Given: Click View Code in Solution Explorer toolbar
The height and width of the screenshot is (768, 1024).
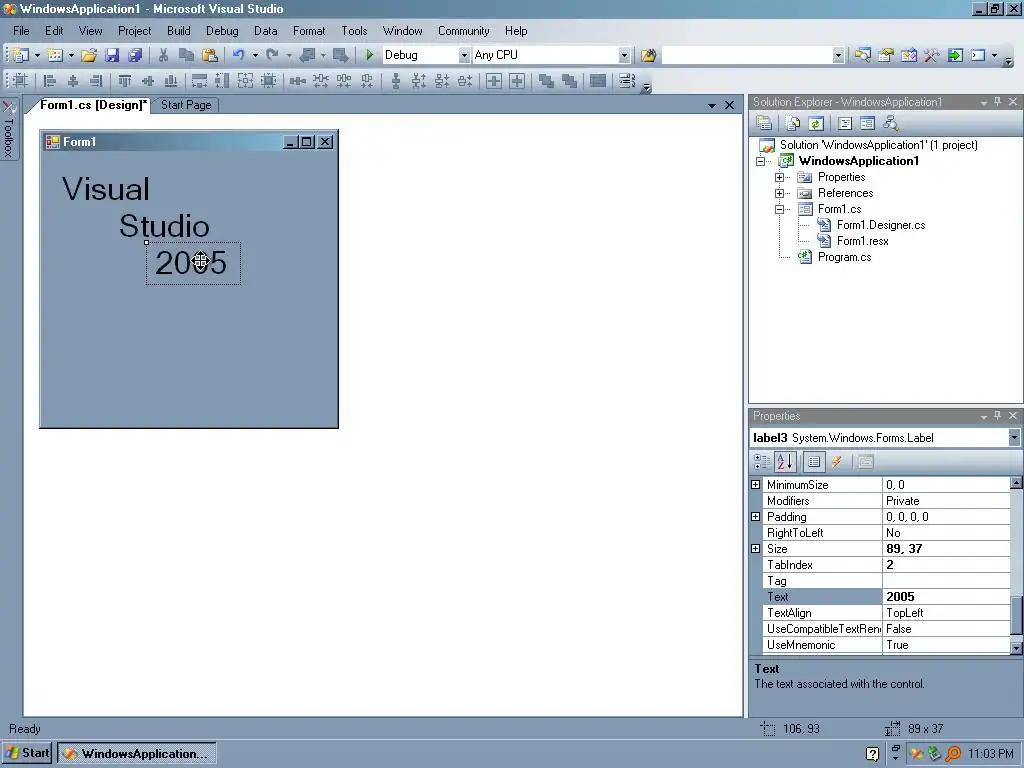Looking at the screenshot, I should click(845, 123).
